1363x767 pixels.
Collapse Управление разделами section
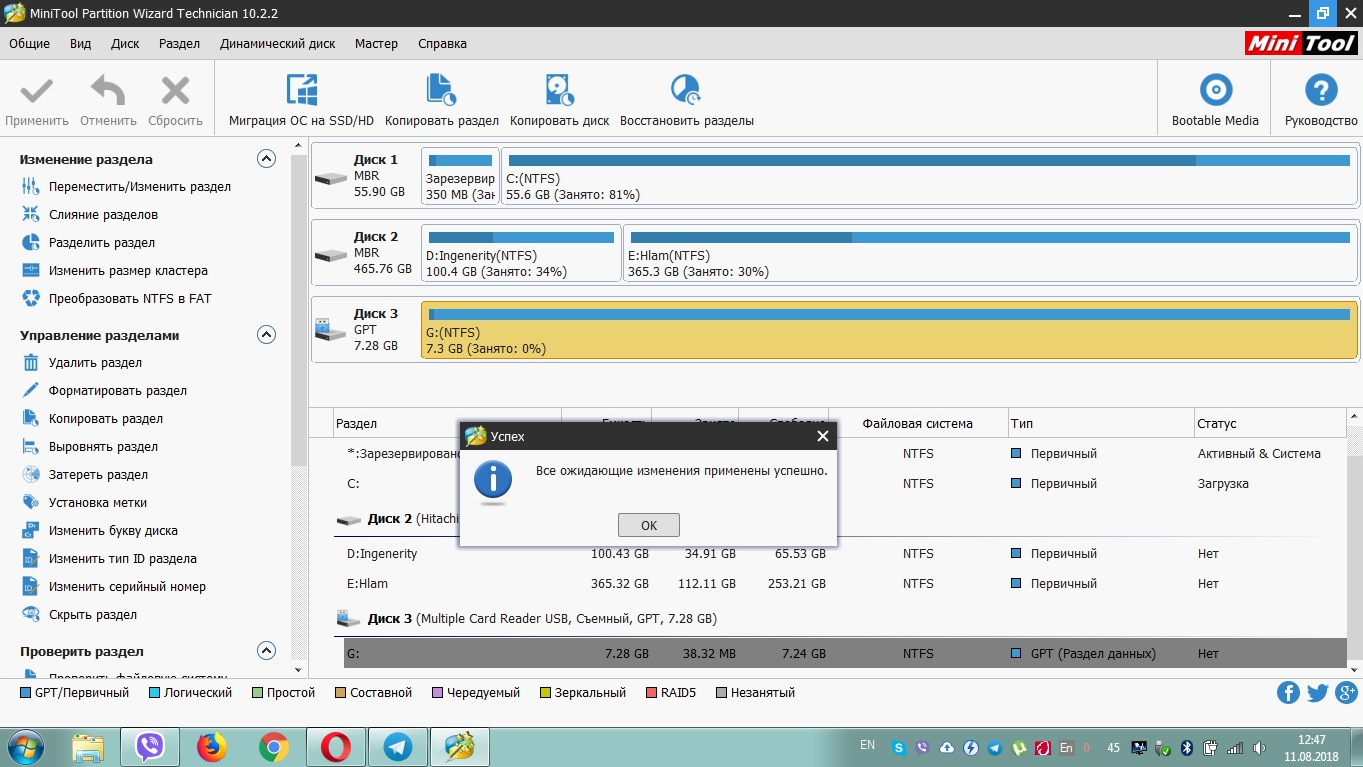click(266, 334)
